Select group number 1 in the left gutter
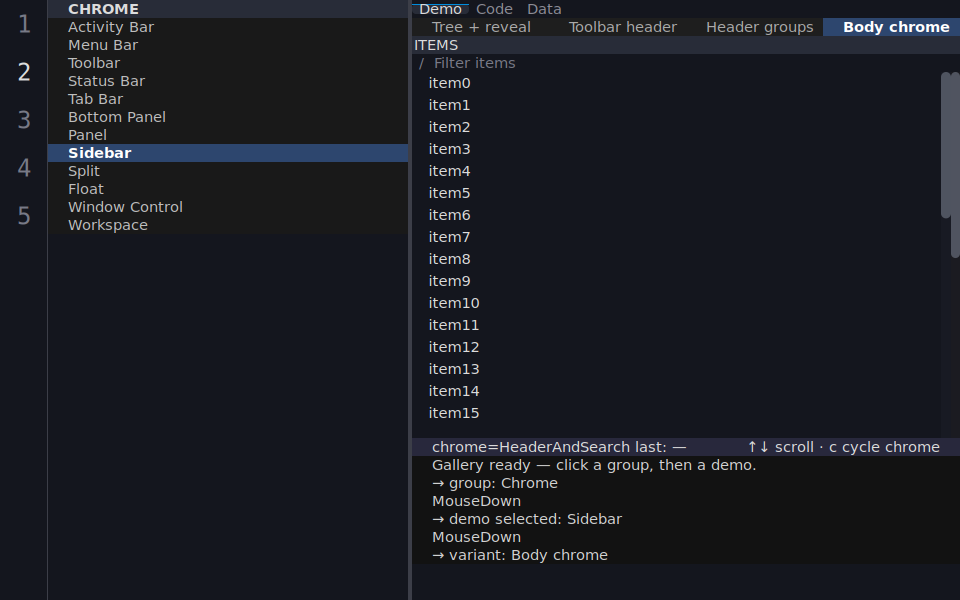Image resolution: width=960 pixels, height=600 pixels. [x=24, y=24]
